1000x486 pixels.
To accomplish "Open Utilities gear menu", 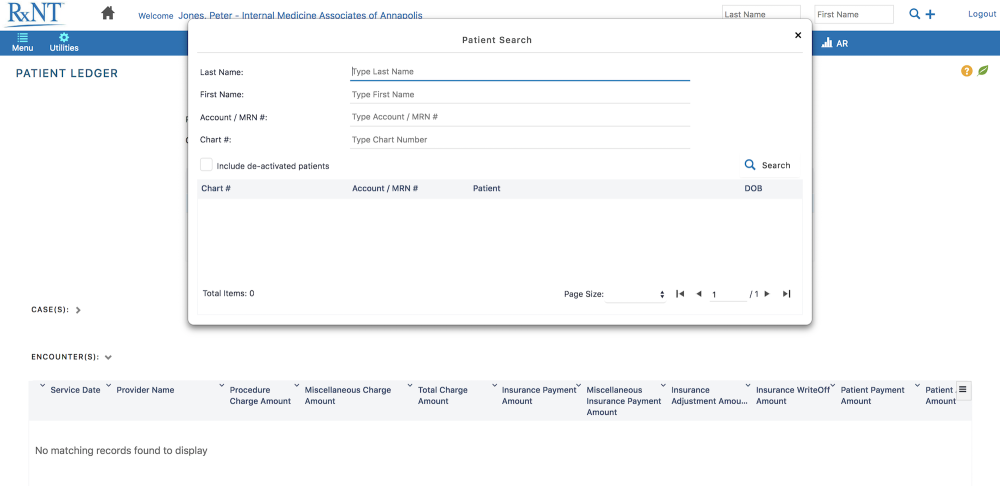I will click(64, 43).
